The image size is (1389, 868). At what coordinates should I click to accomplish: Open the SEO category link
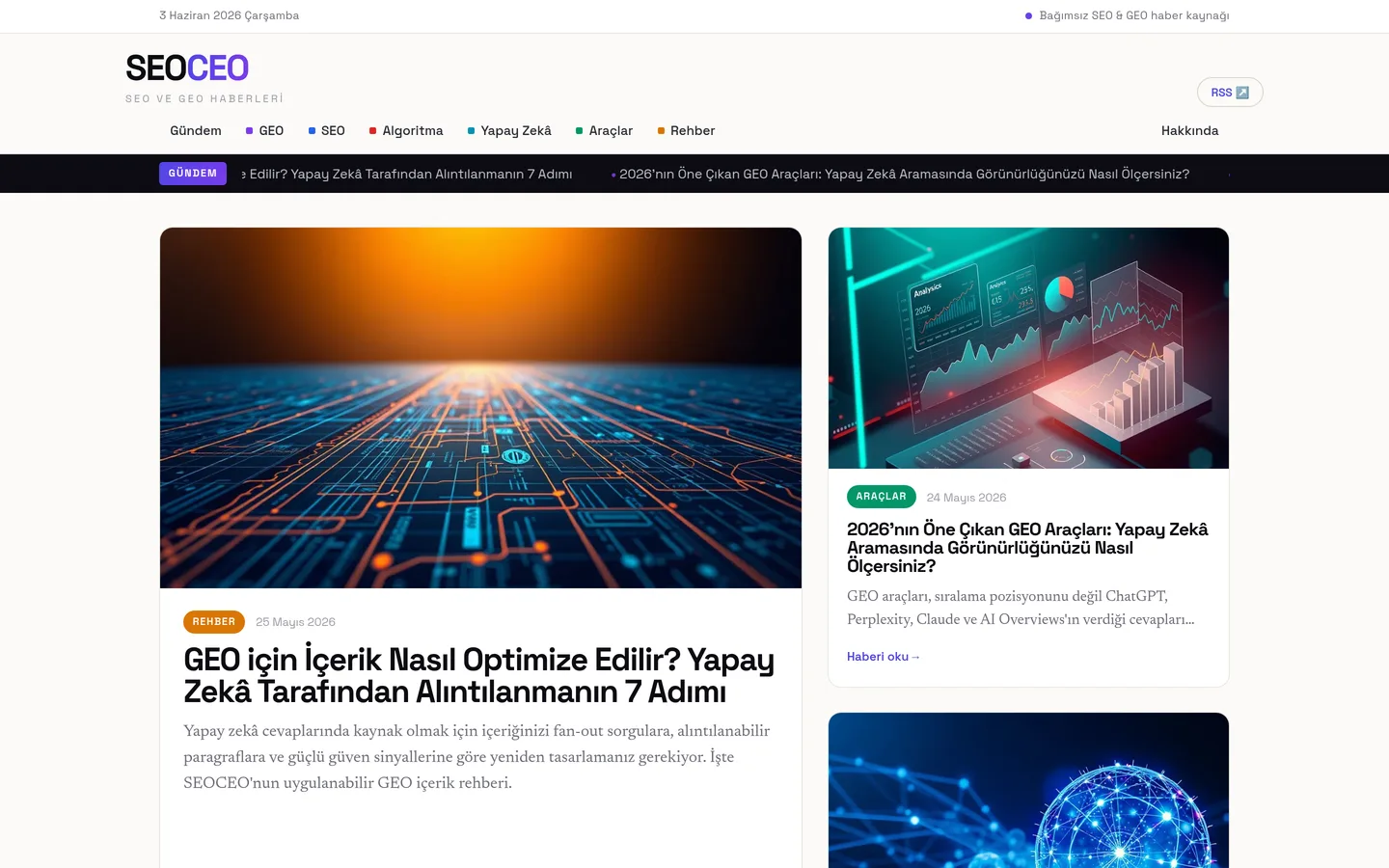click(x=326, y=131)
